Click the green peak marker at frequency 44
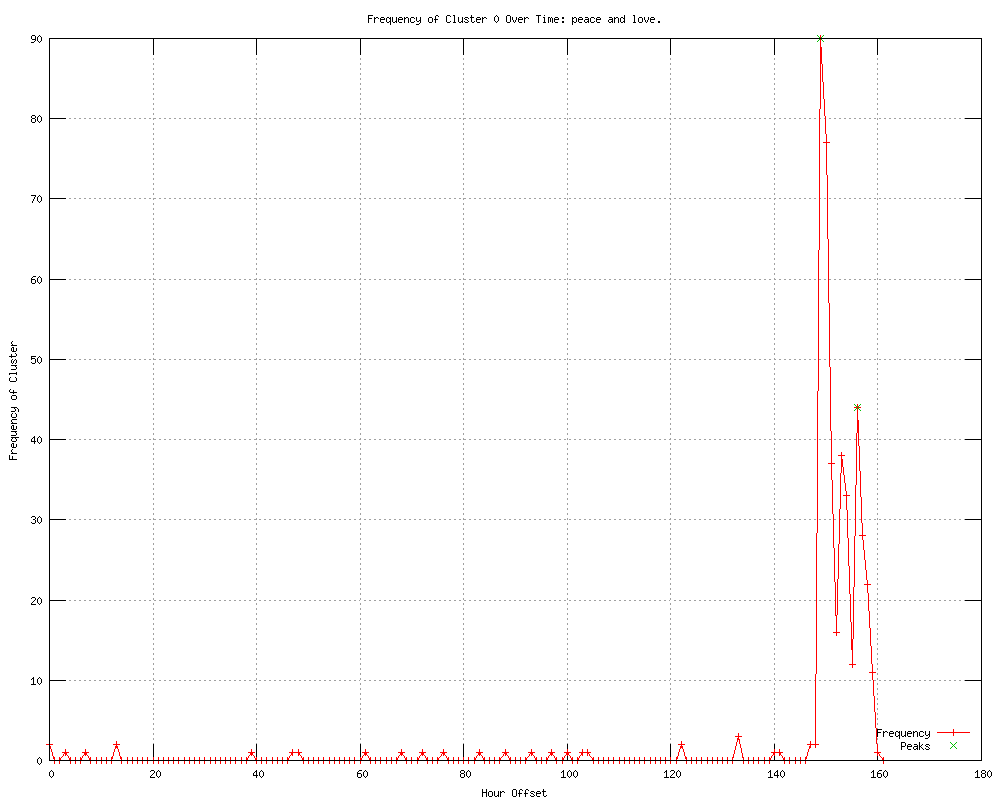Screen dimensions: 1000x800 857,407
